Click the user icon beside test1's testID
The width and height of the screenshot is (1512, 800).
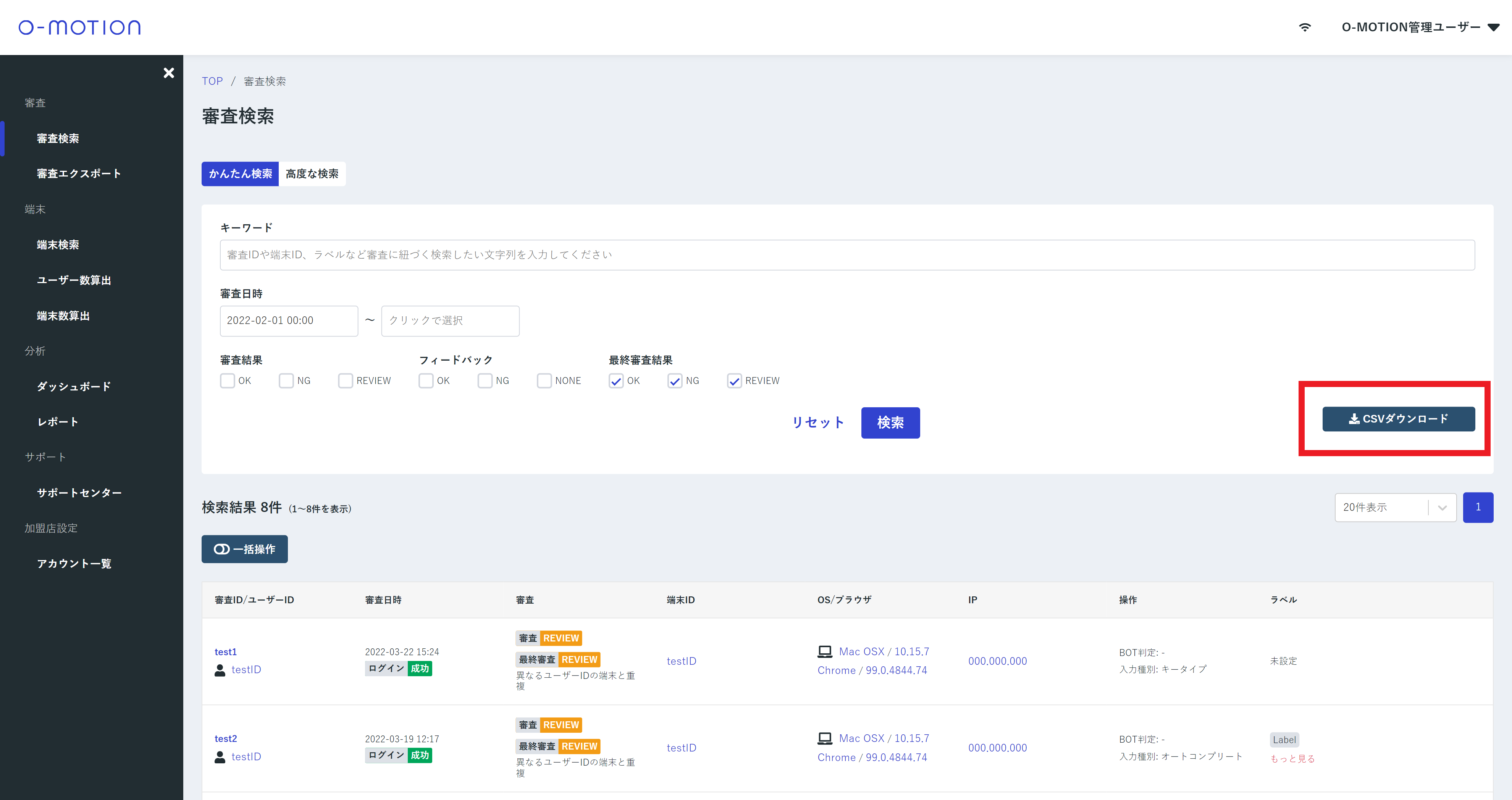(220, 670)
